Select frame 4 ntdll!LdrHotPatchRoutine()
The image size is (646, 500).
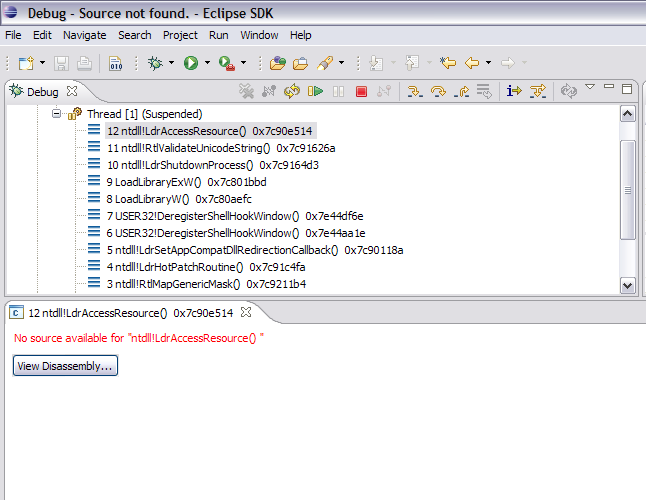[206, 267]
